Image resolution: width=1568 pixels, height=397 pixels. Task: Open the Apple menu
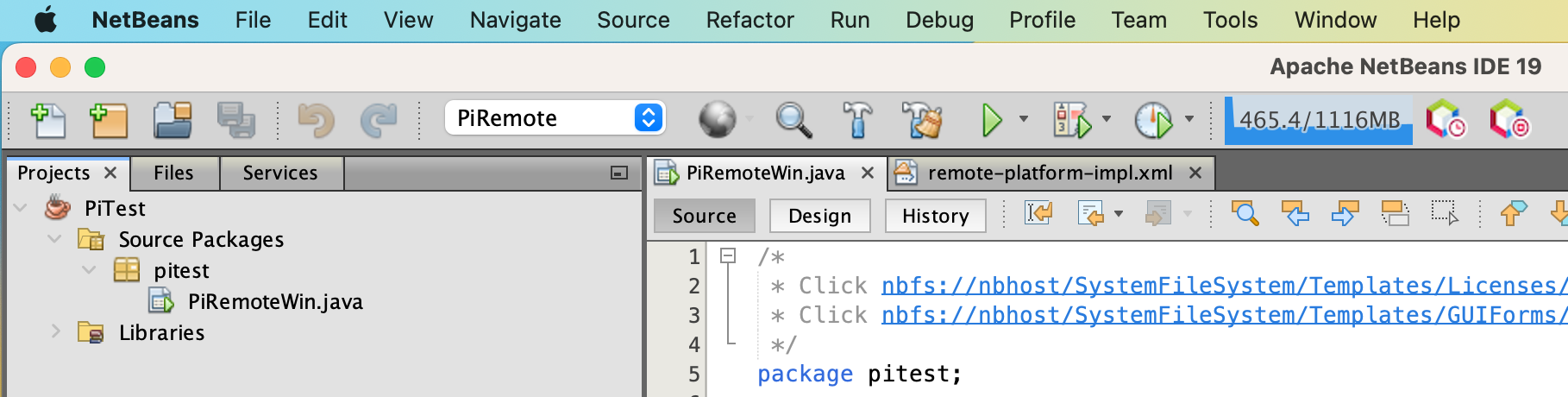46,19
